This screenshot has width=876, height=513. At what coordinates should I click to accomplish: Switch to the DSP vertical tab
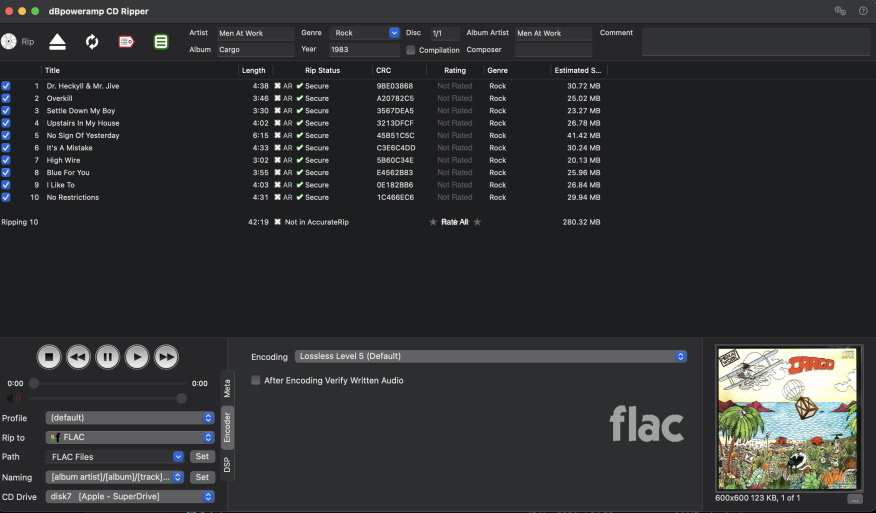227,464
